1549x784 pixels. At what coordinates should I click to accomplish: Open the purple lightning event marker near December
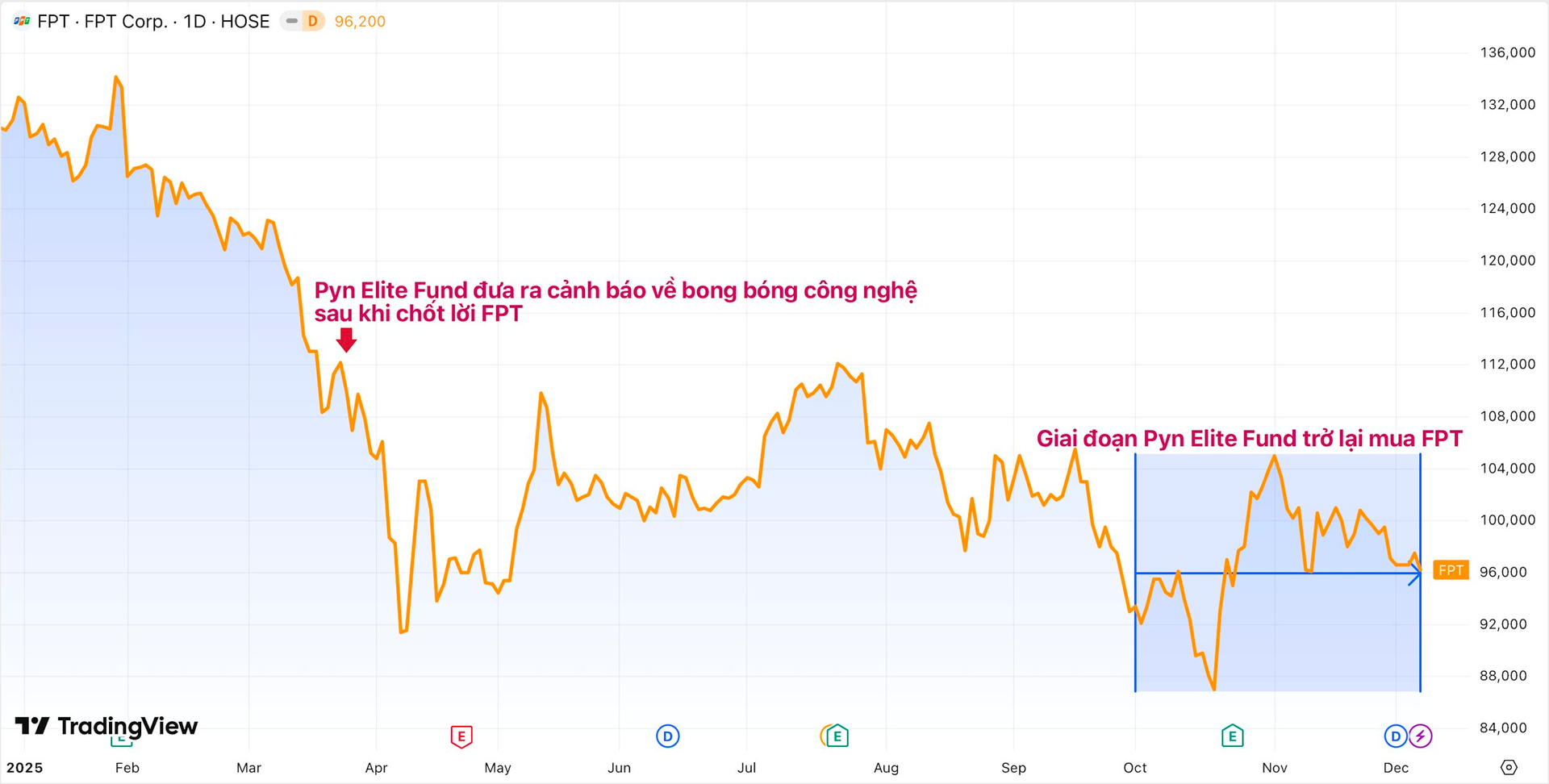click(x=1422, y=736)
